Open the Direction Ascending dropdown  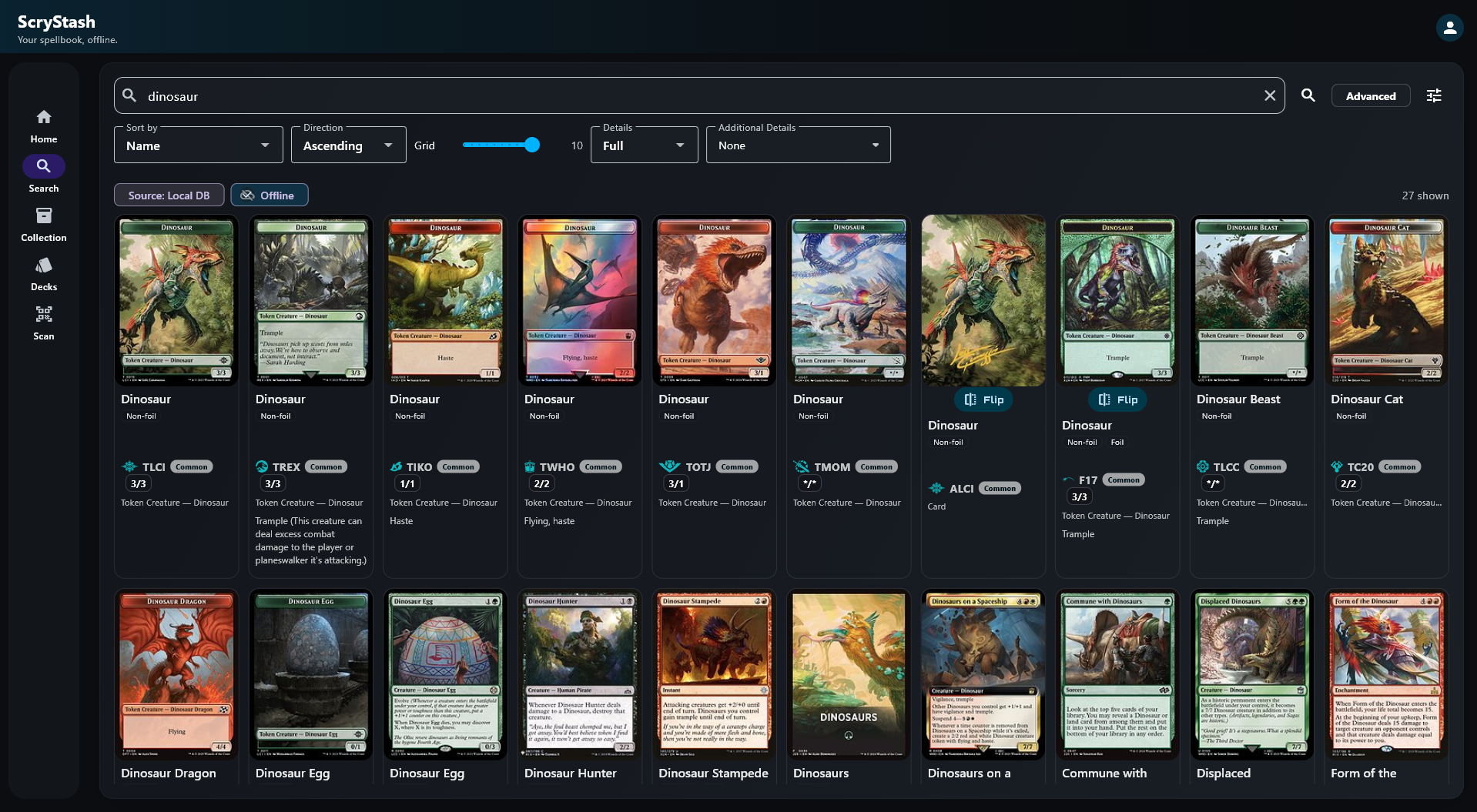click(x=349, y=145)
